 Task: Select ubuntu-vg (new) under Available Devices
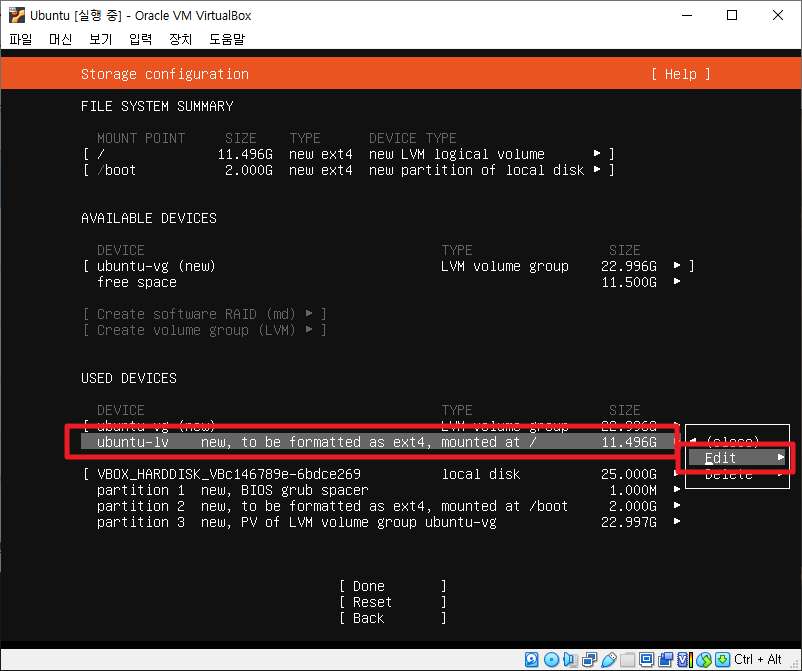tap(389, 266)
